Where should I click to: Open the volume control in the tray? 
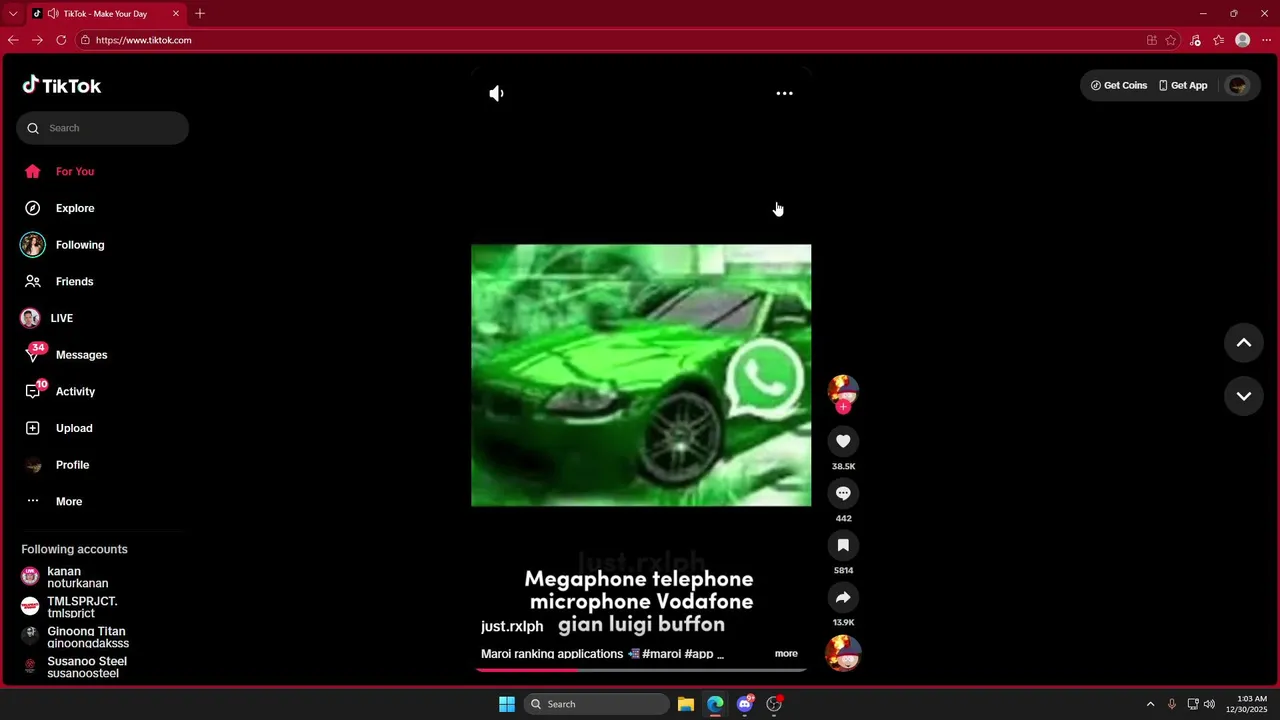[x=1209, y=704]
